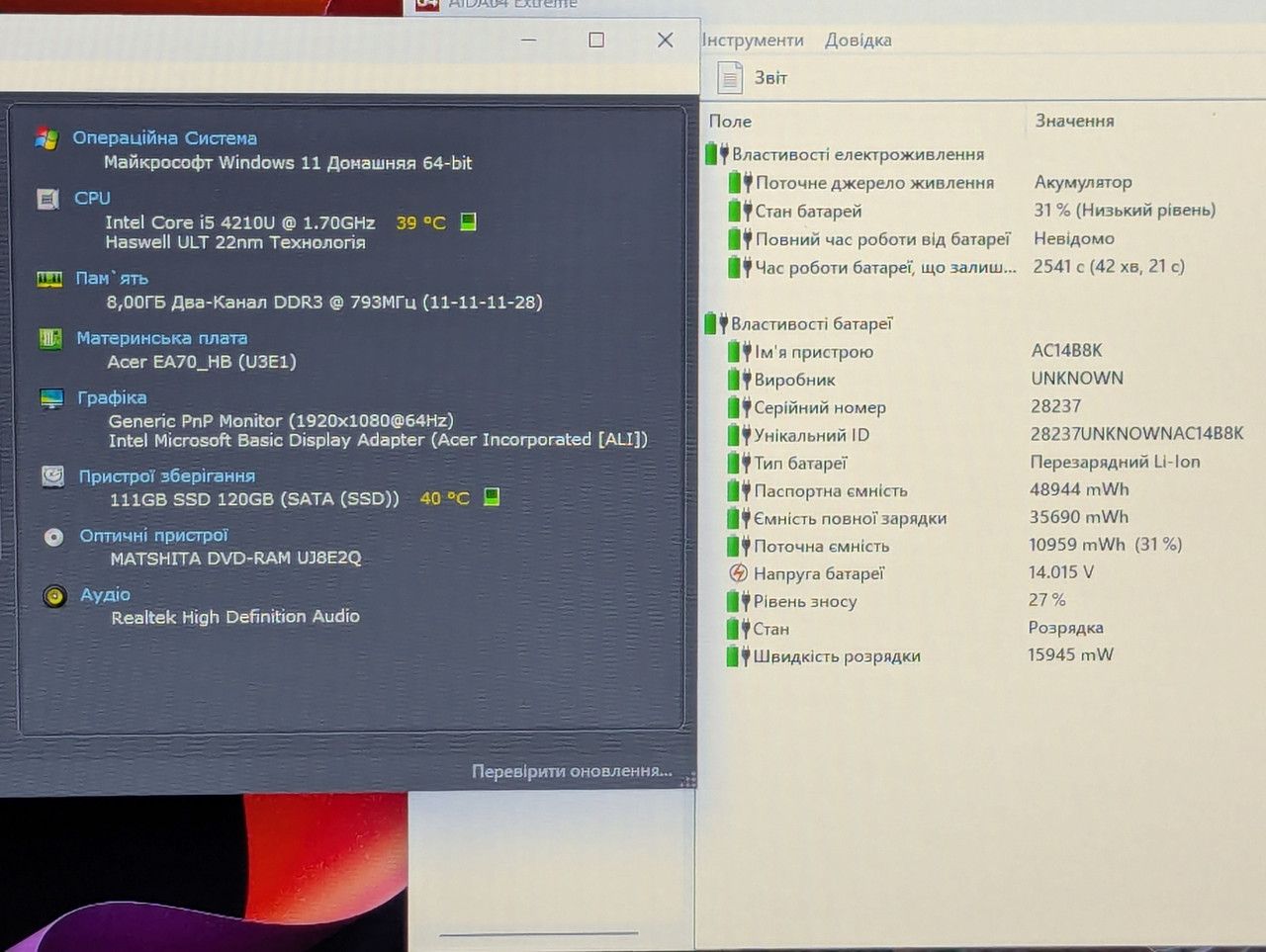The image size is (1266, 952).
Task: Click the green SSD temperature indicator square
Action: point(492,496)
